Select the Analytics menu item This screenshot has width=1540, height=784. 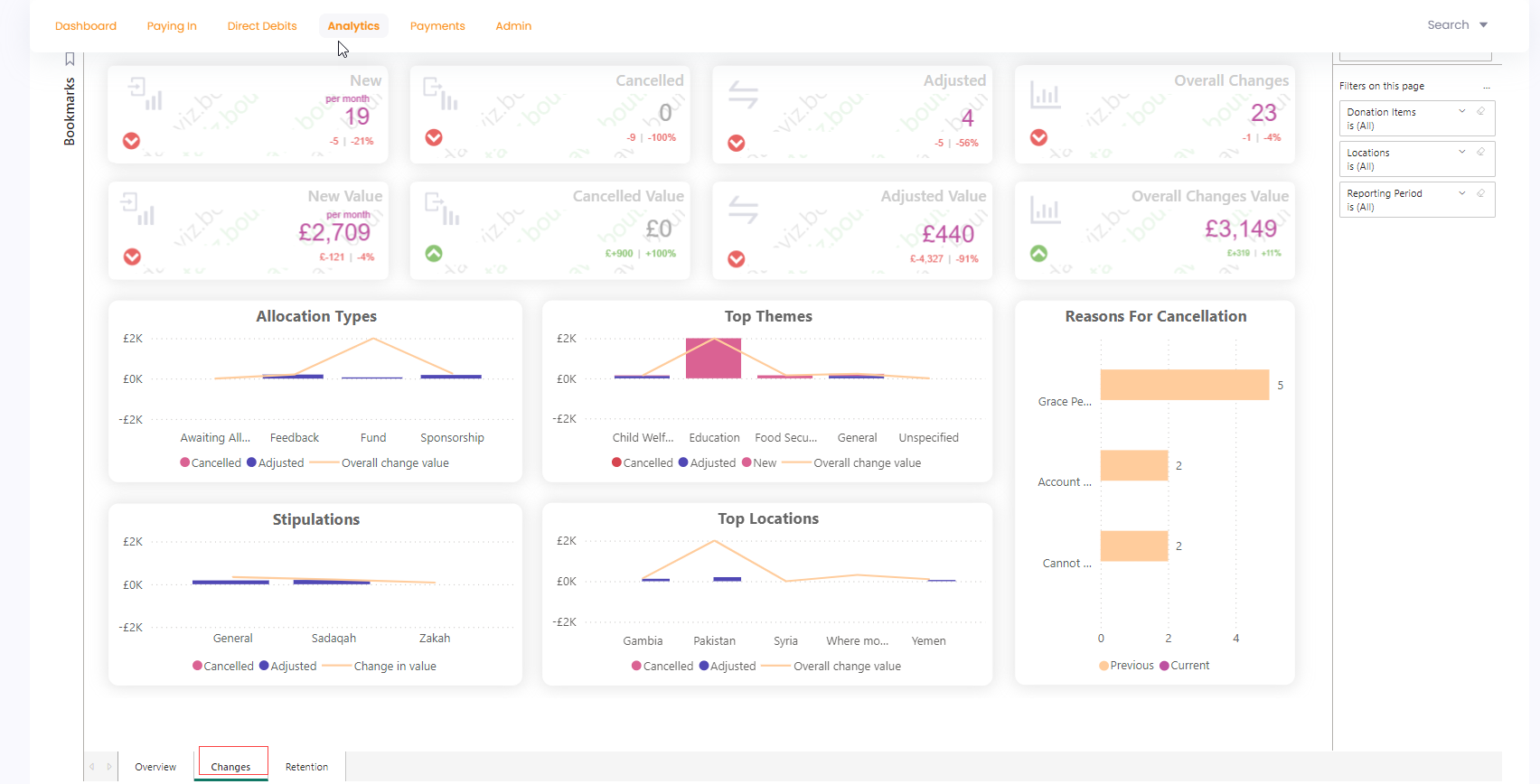click(x=353, y=26)
